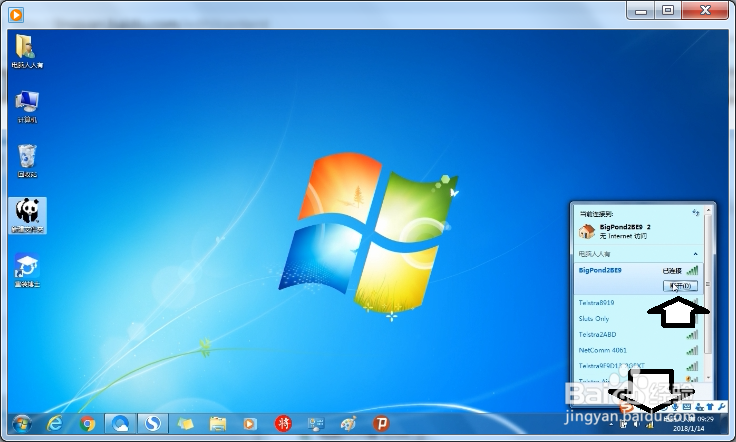Screen dimensions: 736x442
Task: Click the input method microphone icon
Action: (675, 407)
